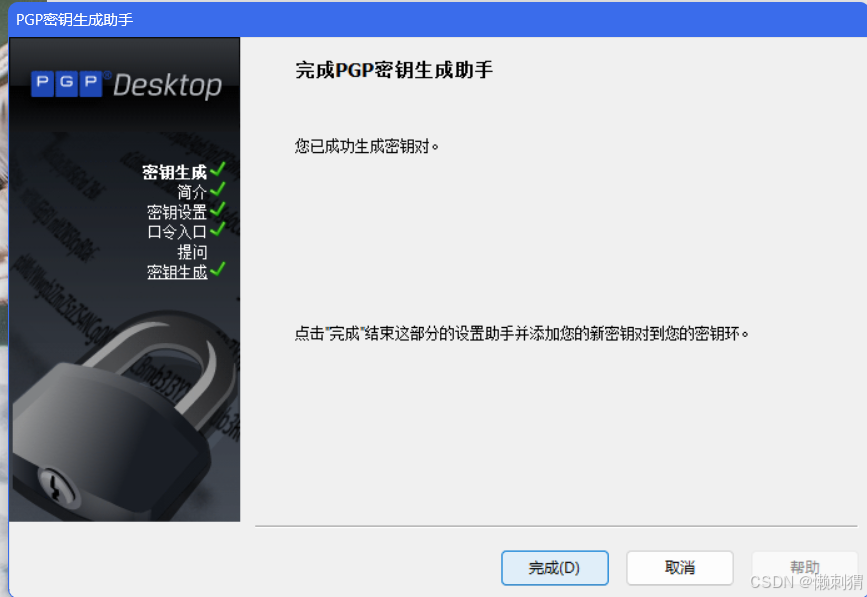Click green checkmark beside underlined 密钥生成

[217, 269]
